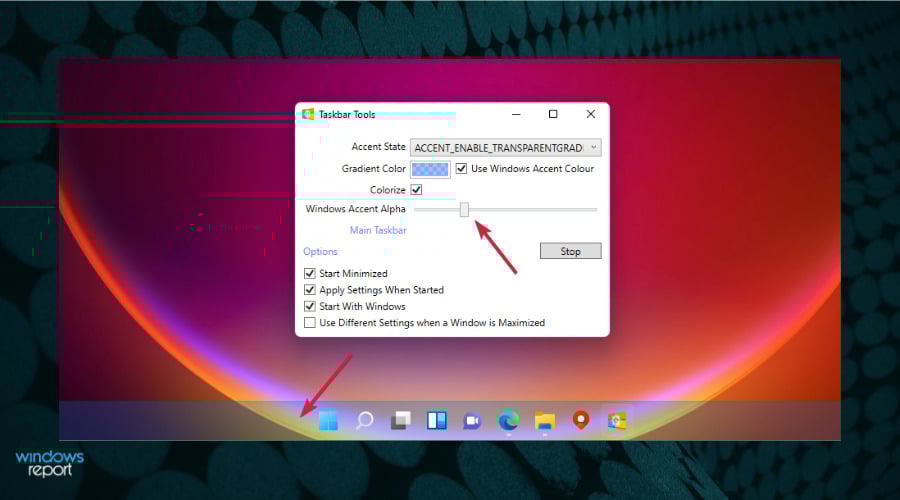This screenshot has width=900, height=500.
Task: Maximize the Taskbar Tools window
Action: [553, 114]
